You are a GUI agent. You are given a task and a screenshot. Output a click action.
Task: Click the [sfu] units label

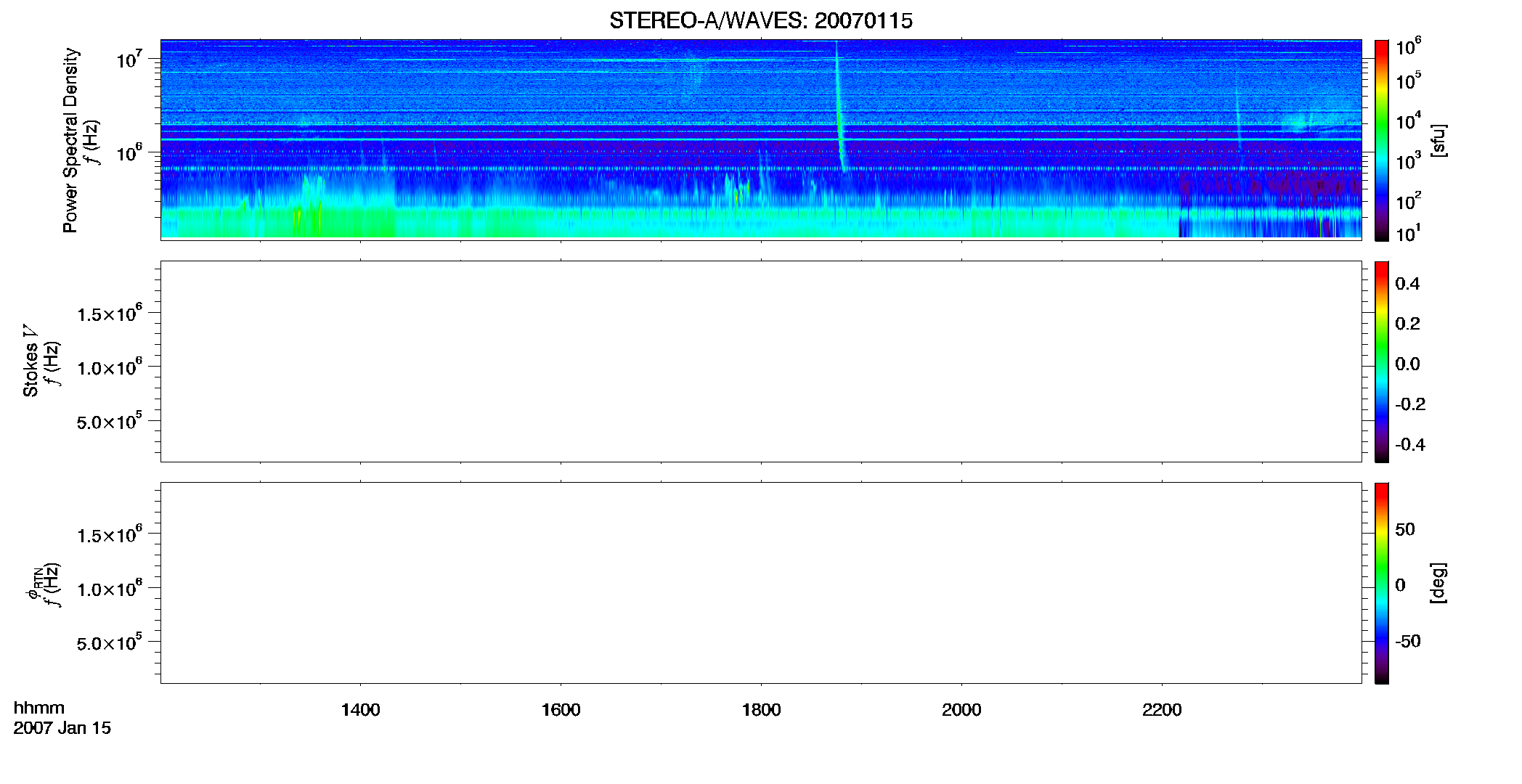1438,140
